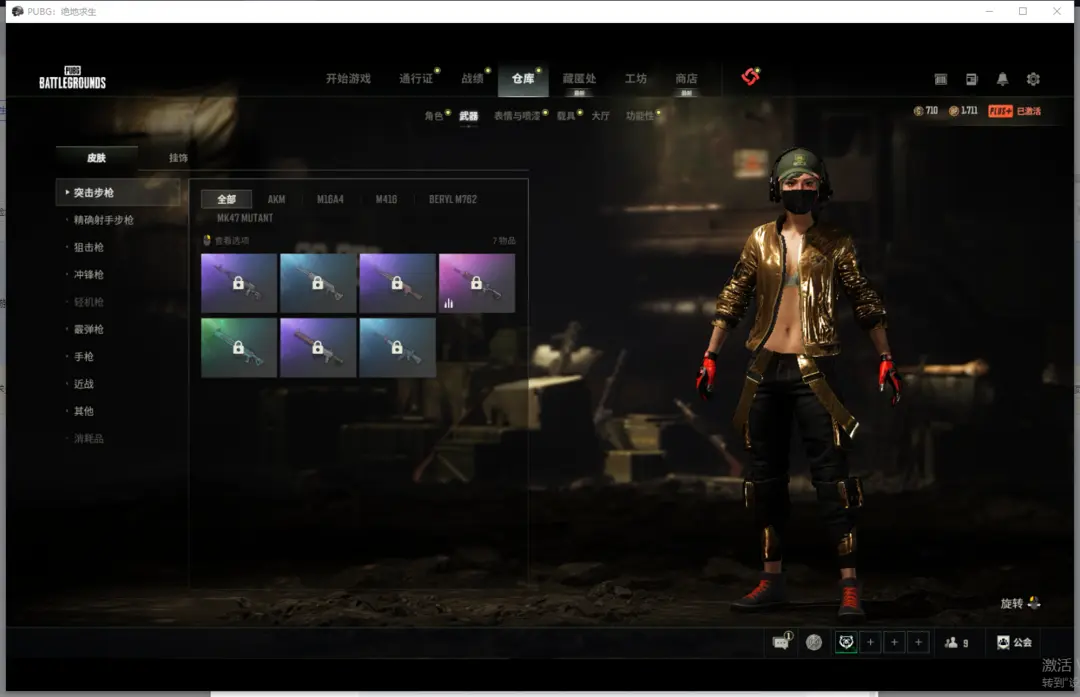Select 冲锋枪 category in sidebar
Viewport: 1080px width, 697px height.
click(88, 274)
